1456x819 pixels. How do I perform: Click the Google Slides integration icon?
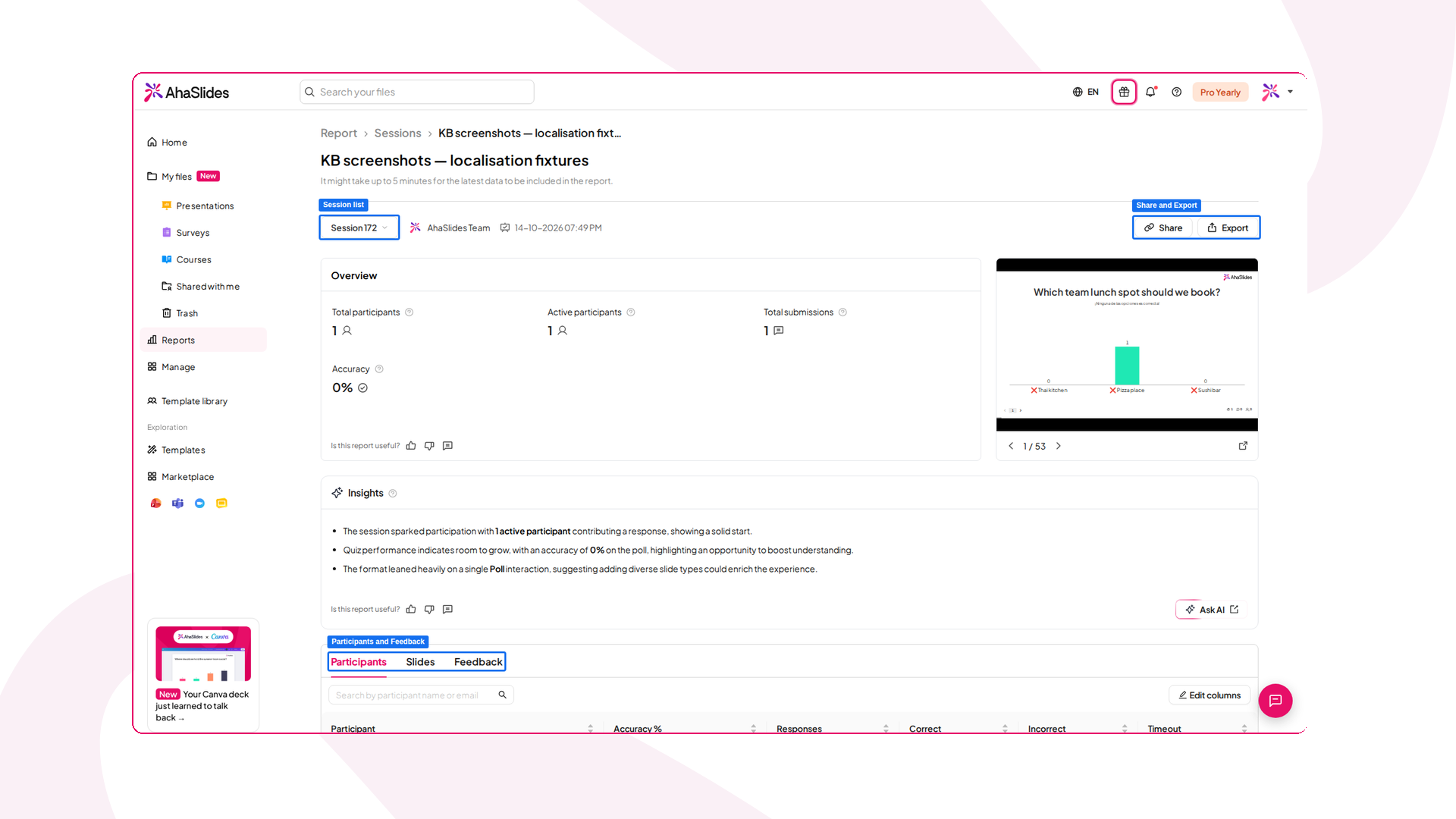pyautogui.click(x=221, y=504)
